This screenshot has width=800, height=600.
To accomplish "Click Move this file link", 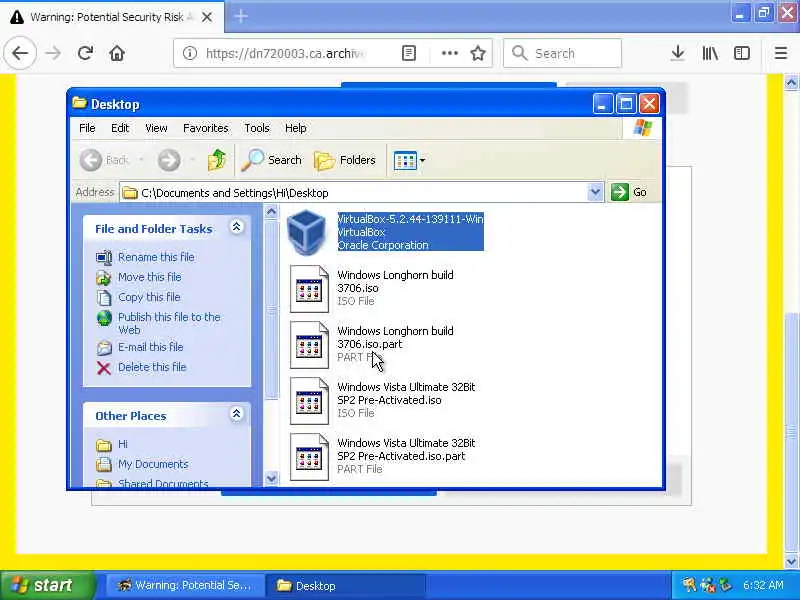I will coord(149,277).
